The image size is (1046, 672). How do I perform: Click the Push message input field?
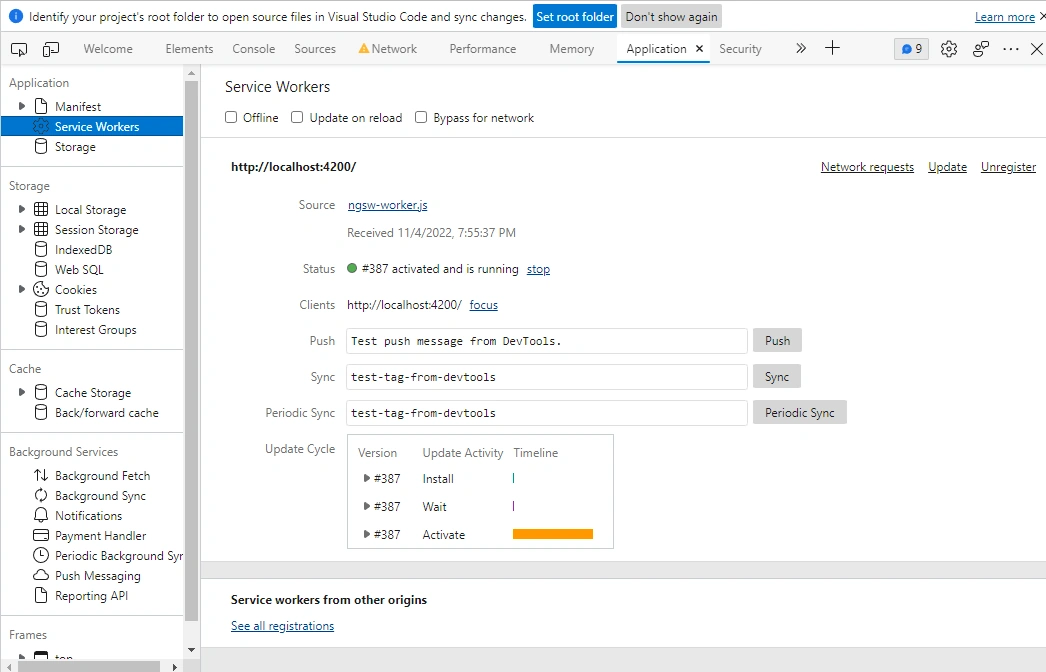[546, 340]
